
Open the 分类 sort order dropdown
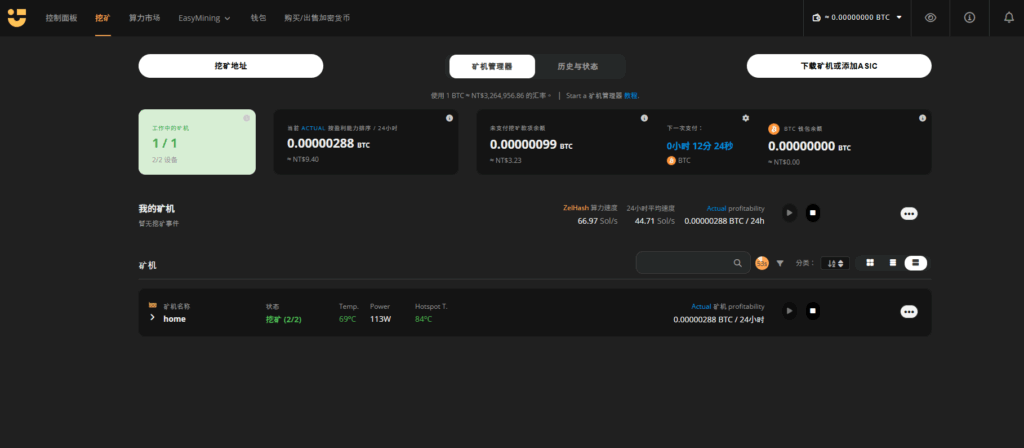[x=835, y=263]
